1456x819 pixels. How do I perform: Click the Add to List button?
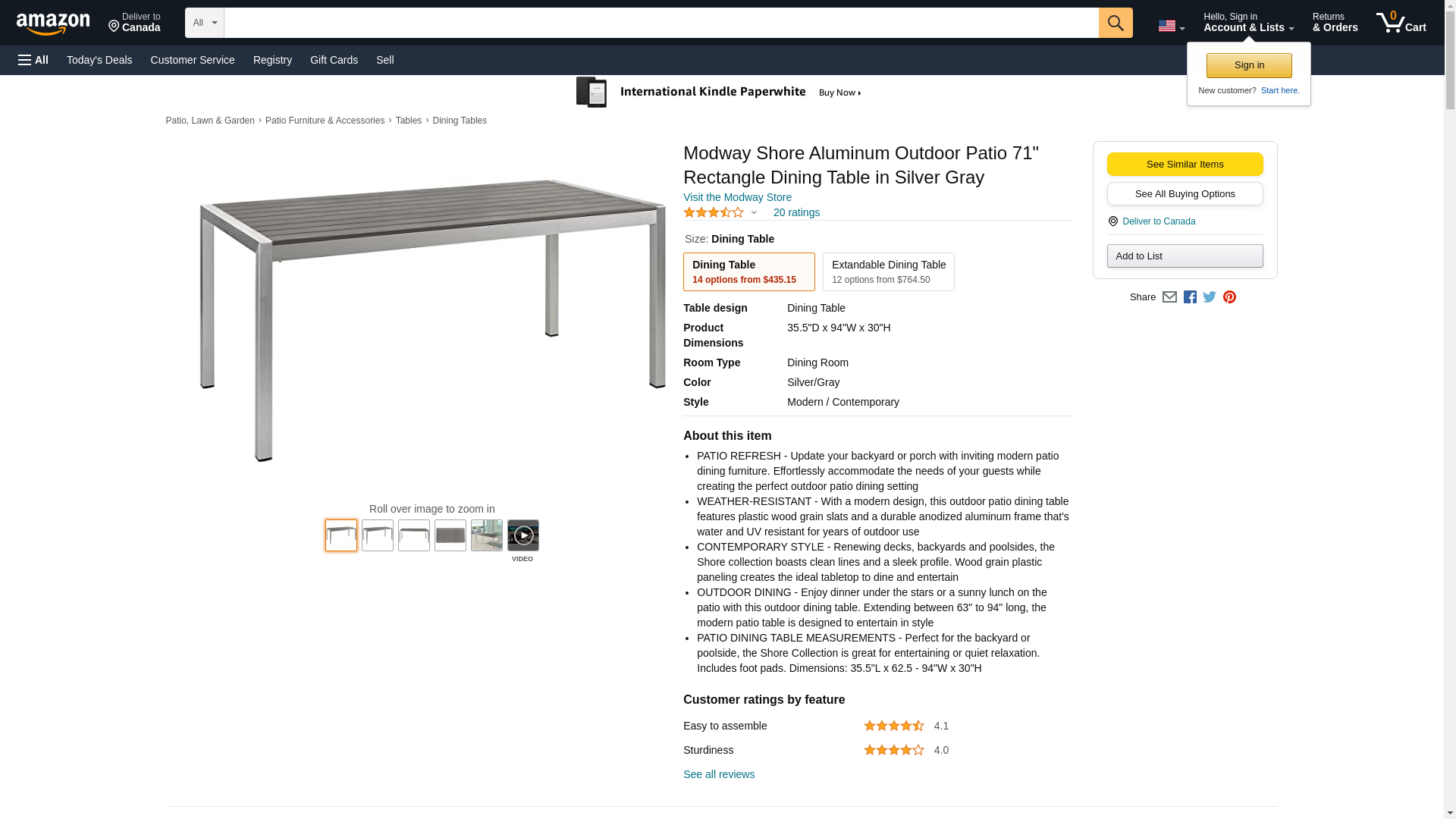point(1185,256)
